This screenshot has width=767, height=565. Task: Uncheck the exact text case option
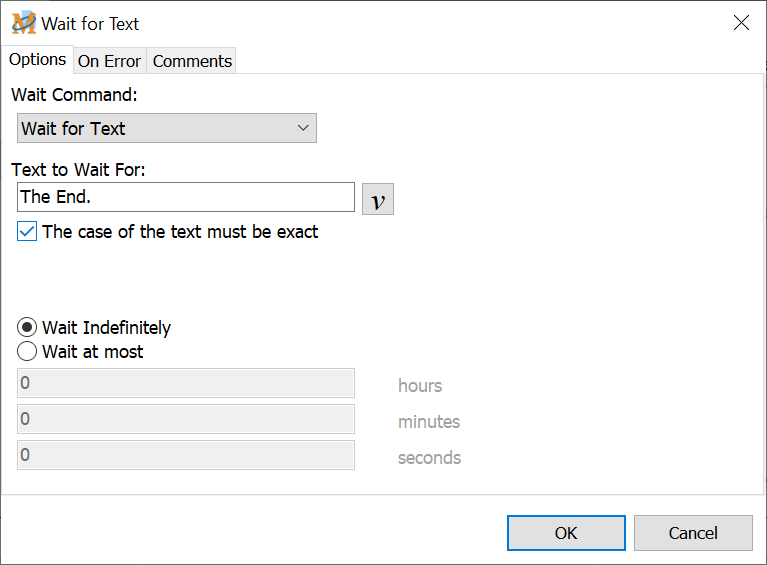[x=28, y=232]
